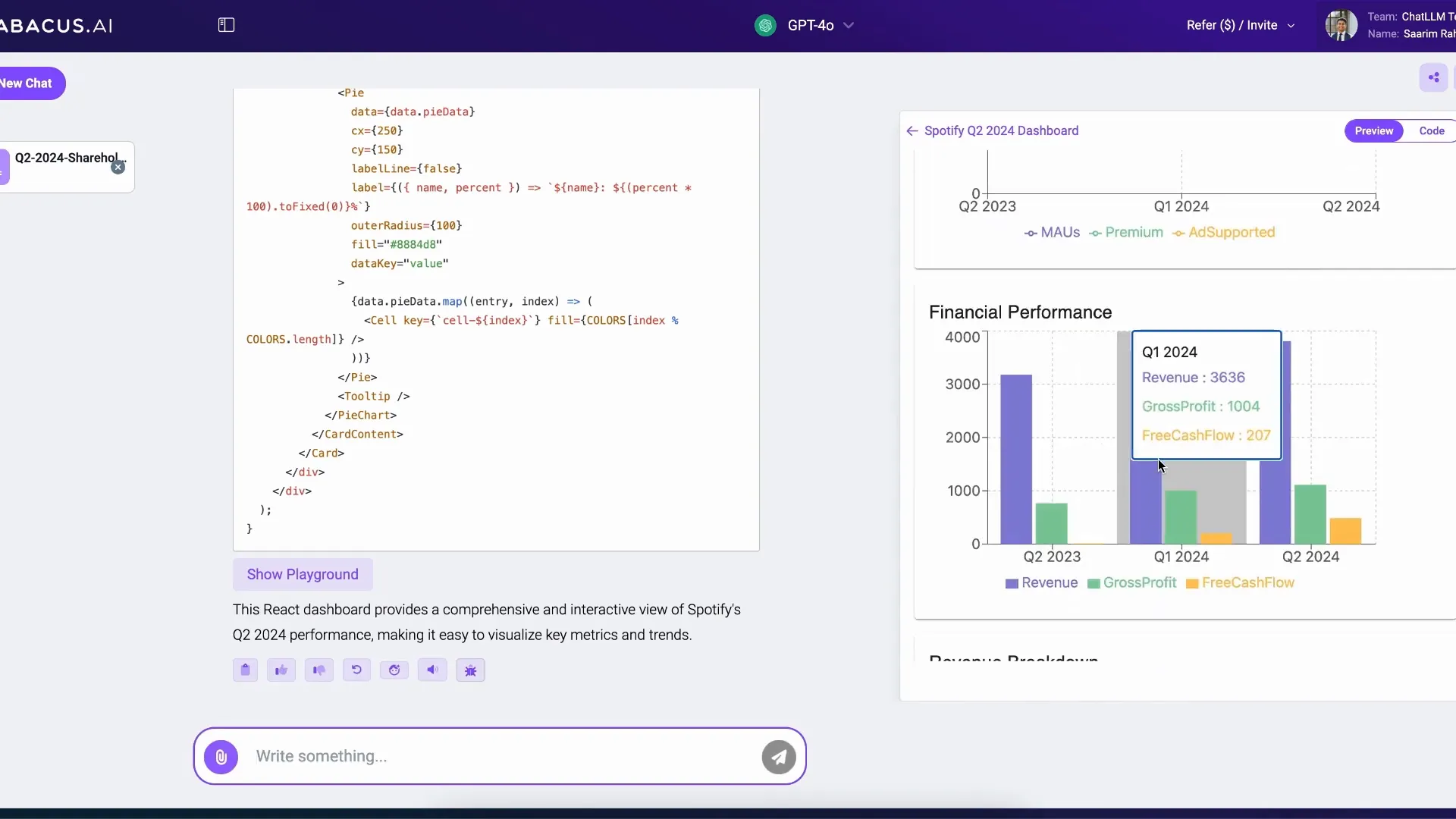Remove the Q2-2024-Sharehol attachment
Image resolution: width=1456 pixels, height=819 pixels.
[x=118, y=168]
